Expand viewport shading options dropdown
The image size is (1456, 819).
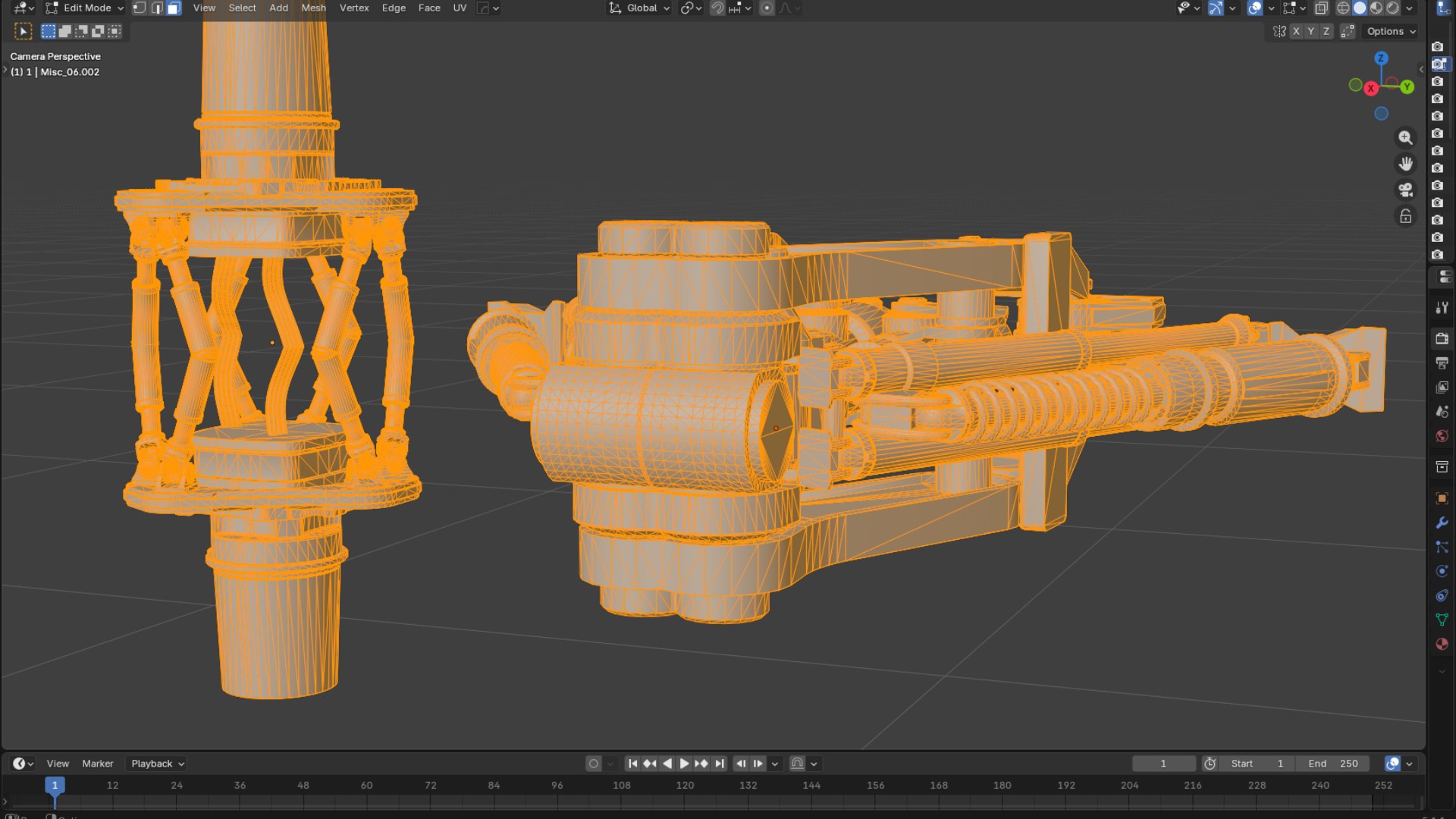[x=1410, y=8]
